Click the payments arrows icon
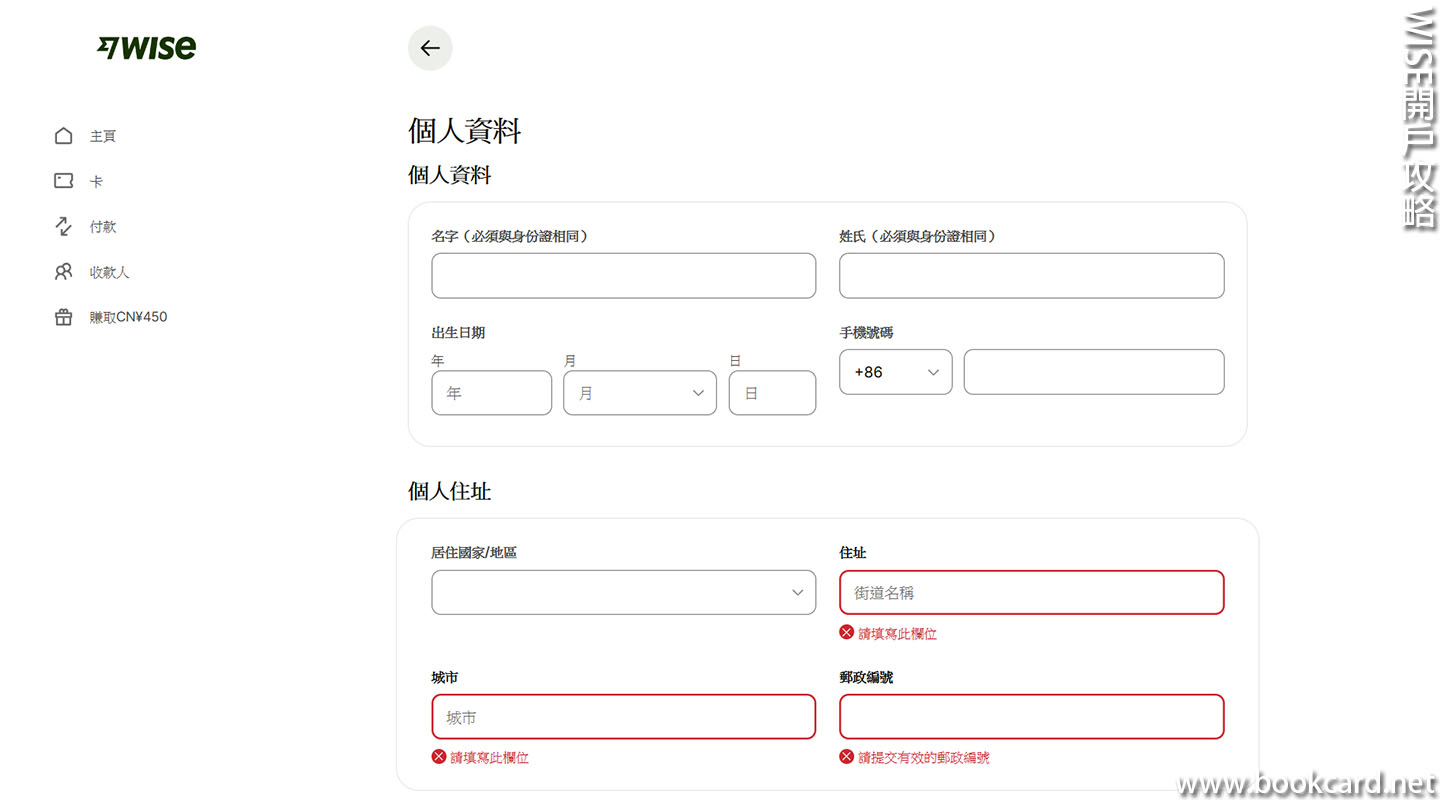Screen dimensions: 1440x800 tap(64, 227)
